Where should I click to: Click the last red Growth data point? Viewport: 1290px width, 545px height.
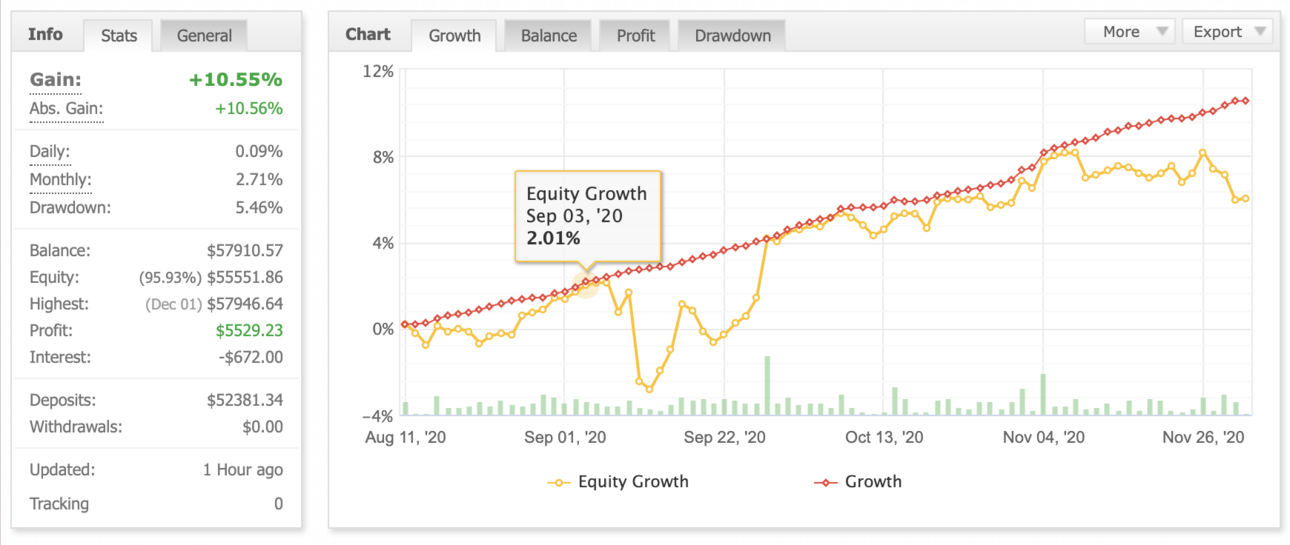[1246, 100]
